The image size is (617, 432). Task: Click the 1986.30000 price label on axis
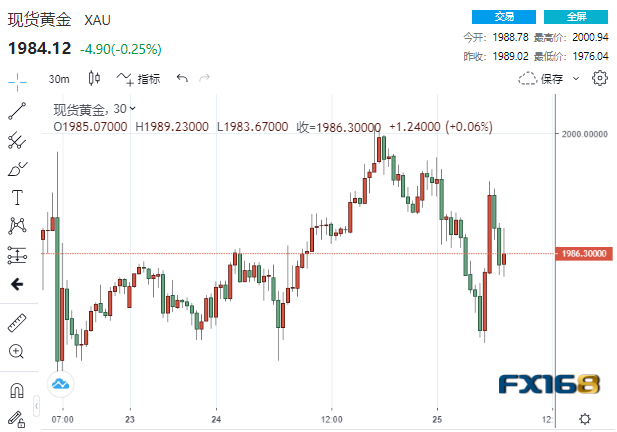[584, 255]
